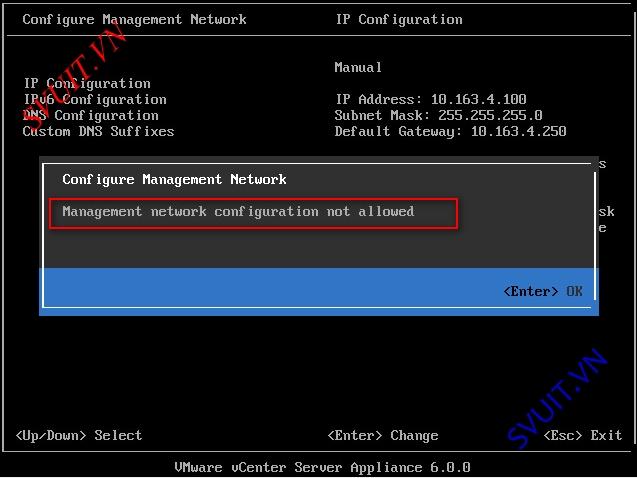Select Custom DNS Suffixes menu entry

[x=98, y=132]
